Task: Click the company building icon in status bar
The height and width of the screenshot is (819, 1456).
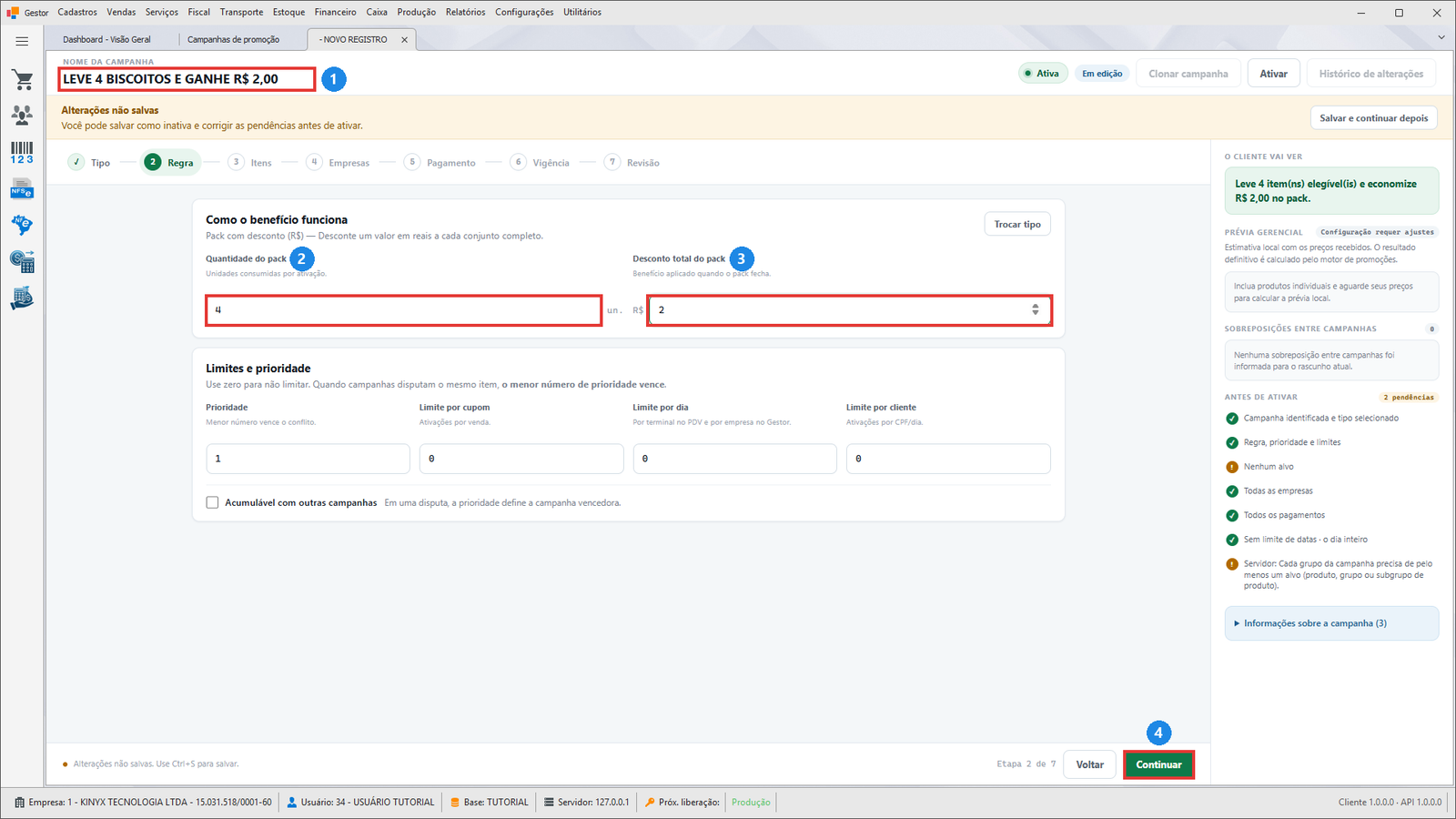Action: pos(20,803)
